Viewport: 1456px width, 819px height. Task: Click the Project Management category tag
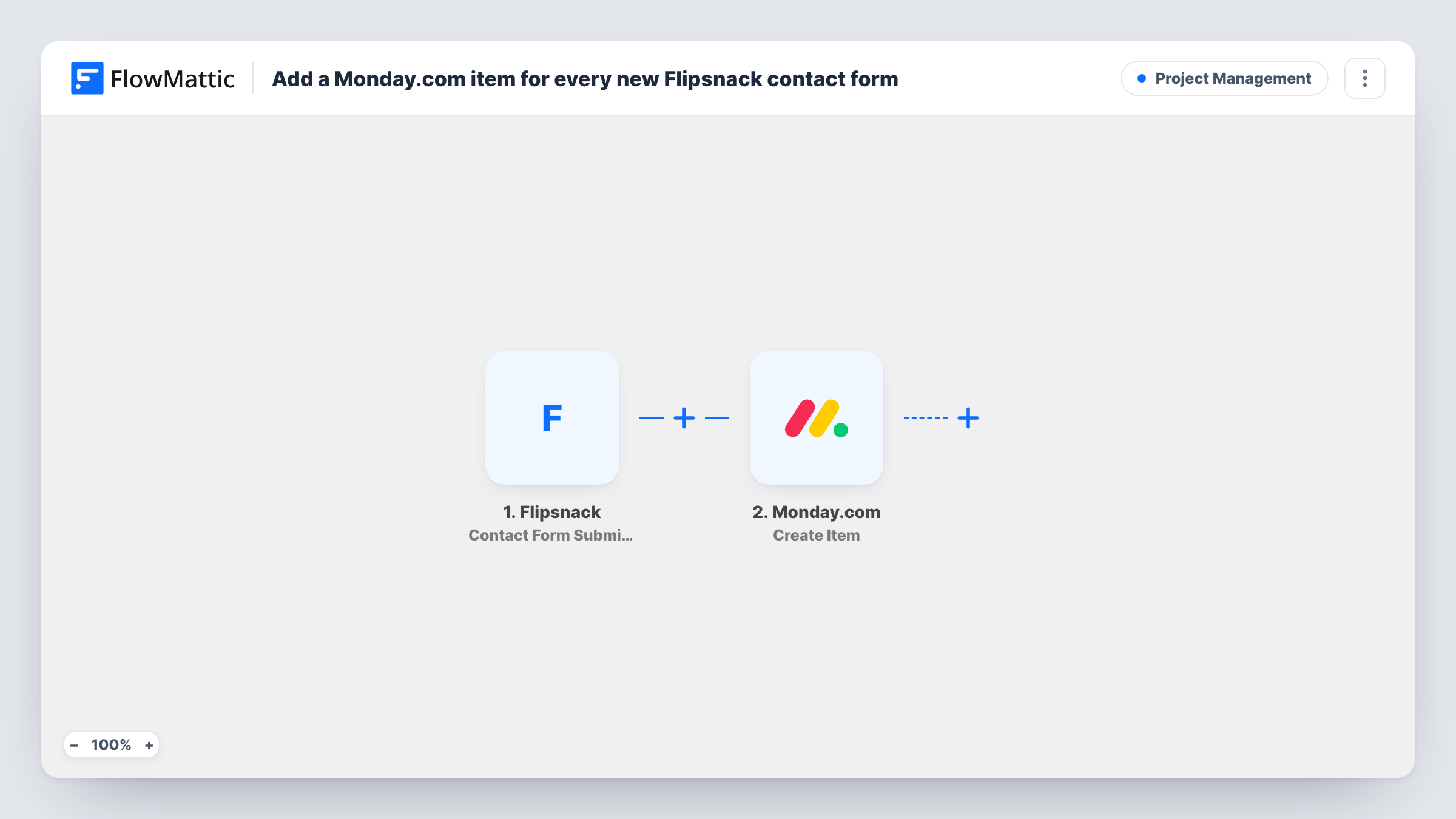1224,78
